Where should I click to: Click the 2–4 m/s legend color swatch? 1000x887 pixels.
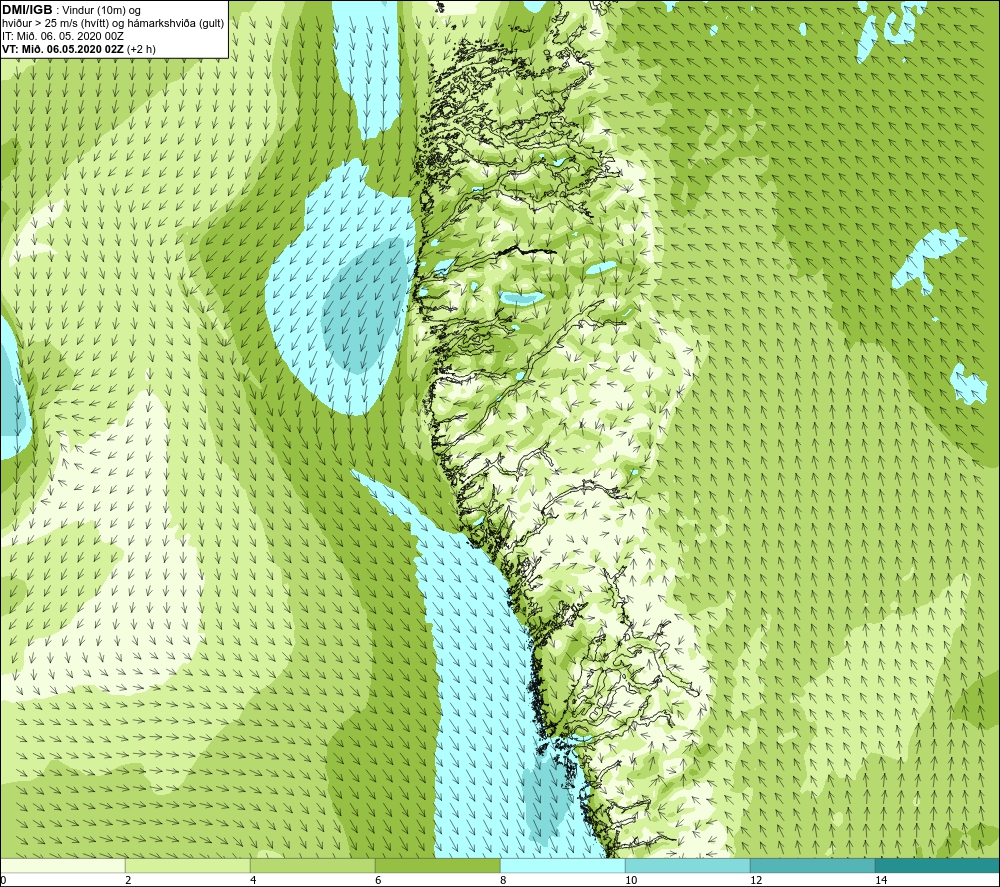point(188,865)
